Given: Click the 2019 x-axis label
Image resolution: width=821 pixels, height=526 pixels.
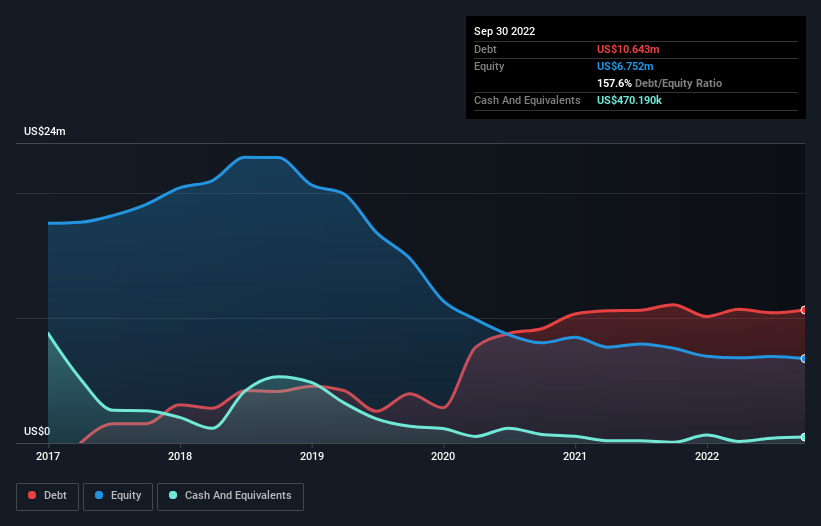Looking at the screenshot, I should coord(312,456).
